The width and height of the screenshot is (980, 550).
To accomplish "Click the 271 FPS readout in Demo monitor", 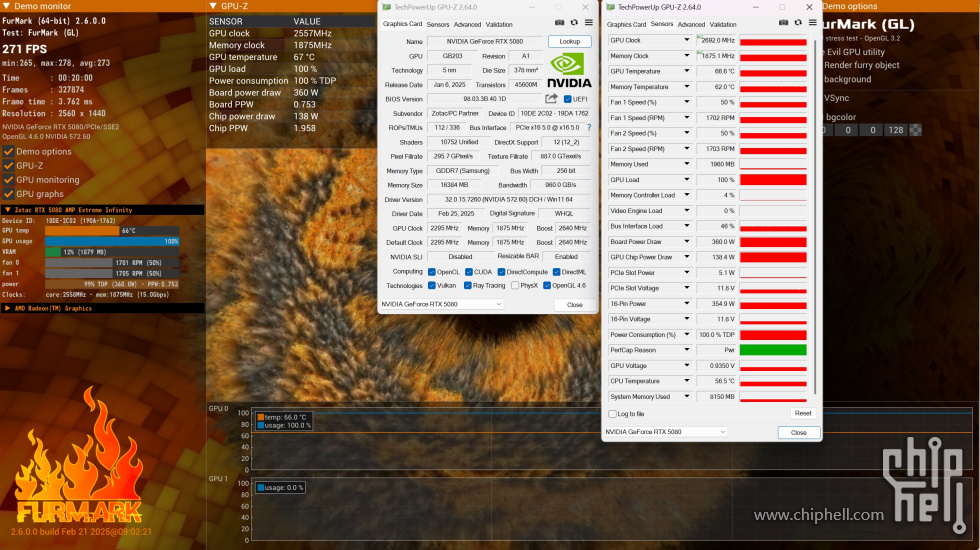I will (x=25, y=49).
